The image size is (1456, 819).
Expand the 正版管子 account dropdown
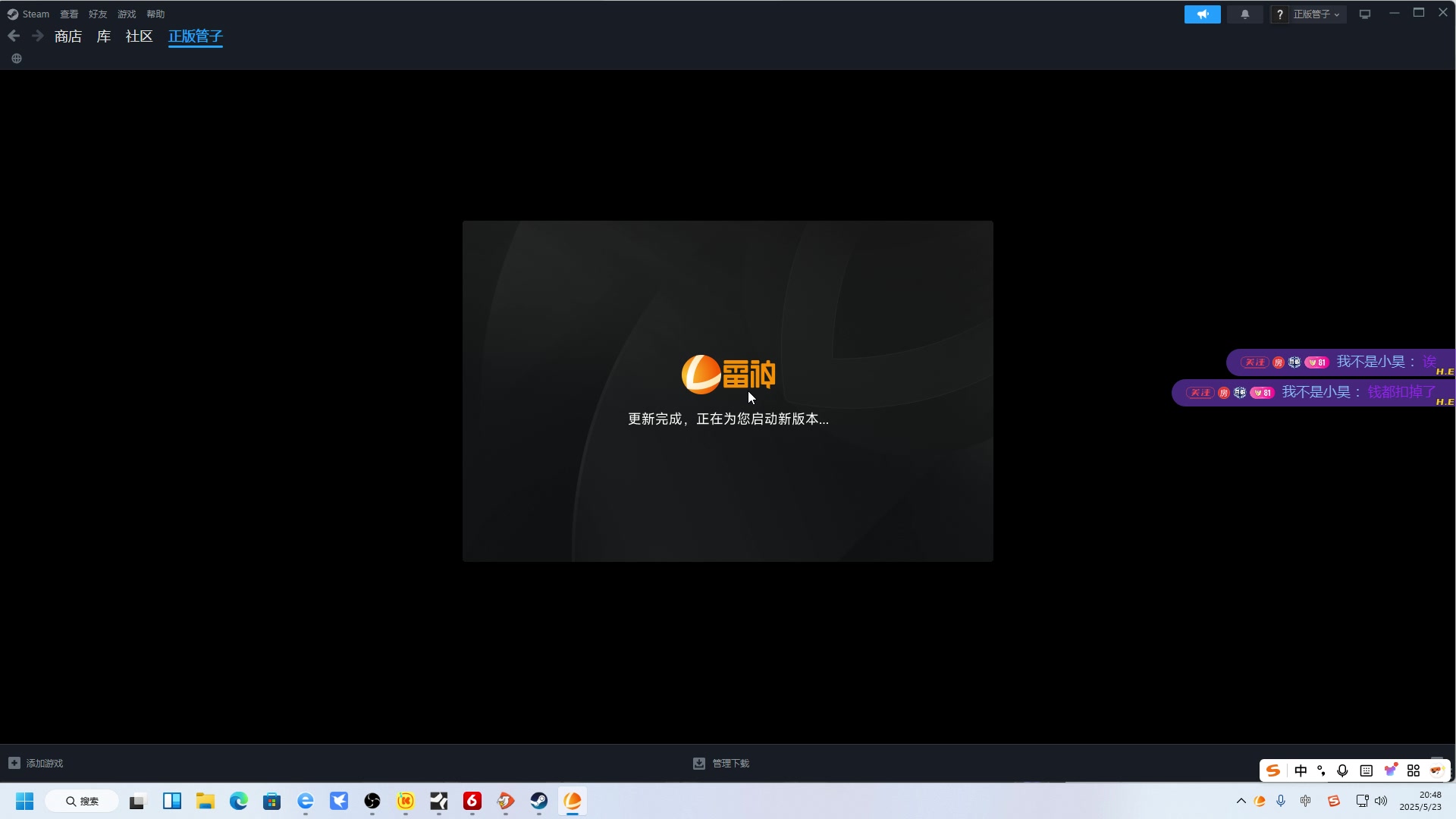pos(1317,14)
